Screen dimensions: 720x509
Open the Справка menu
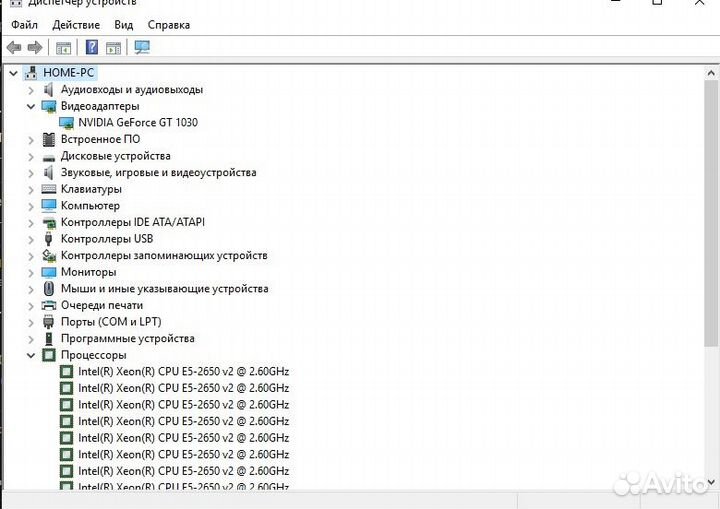click(x=168, y=24)
